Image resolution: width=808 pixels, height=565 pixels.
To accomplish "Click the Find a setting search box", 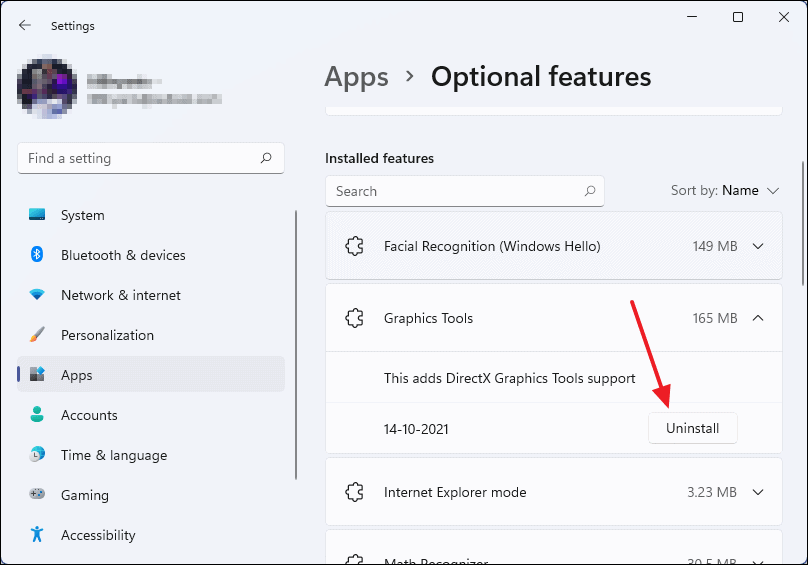I will point(150,158).
